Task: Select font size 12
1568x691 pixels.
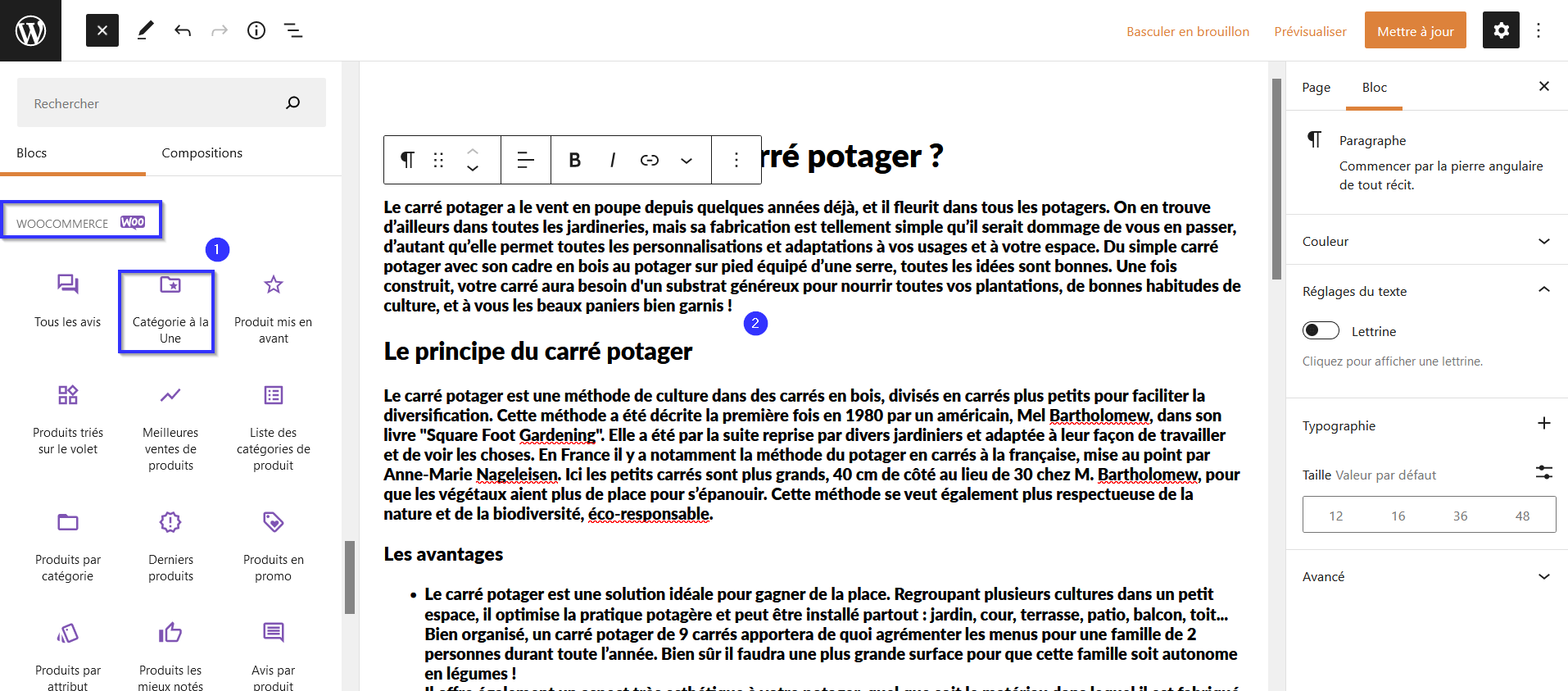Action: tap(1335, 516)
